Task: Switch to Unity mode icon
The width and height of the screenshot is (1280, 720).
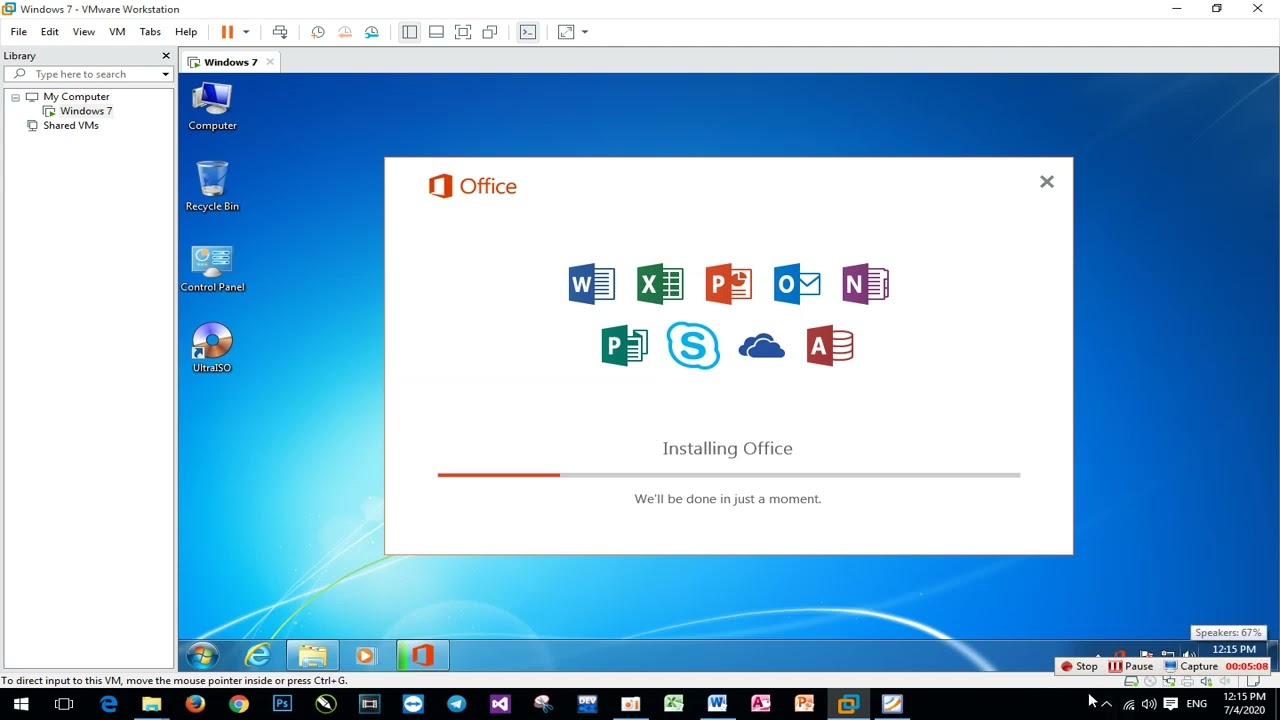Action: click(x=490, y=32)
